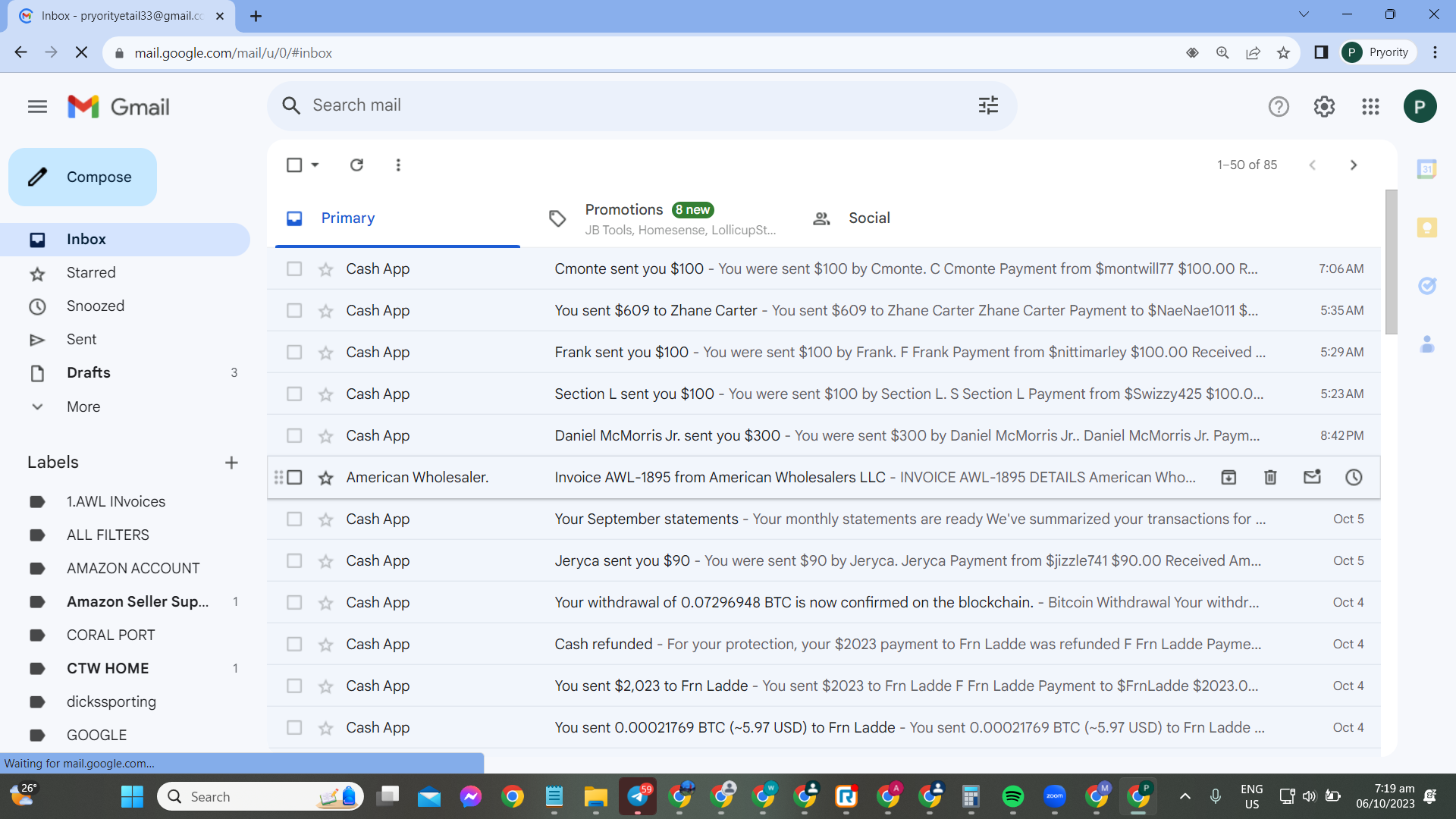
Task: Open Windows Start menu
Action: [x=132, y=796]
